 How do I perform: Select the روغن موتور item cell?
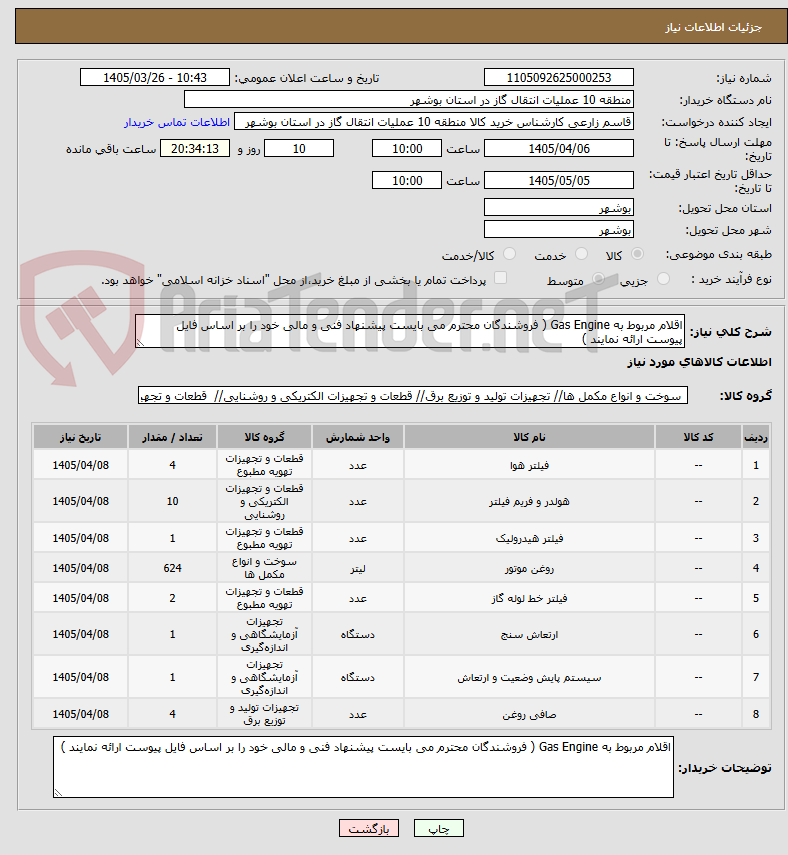pyautogui.click(x=529, y=568)
